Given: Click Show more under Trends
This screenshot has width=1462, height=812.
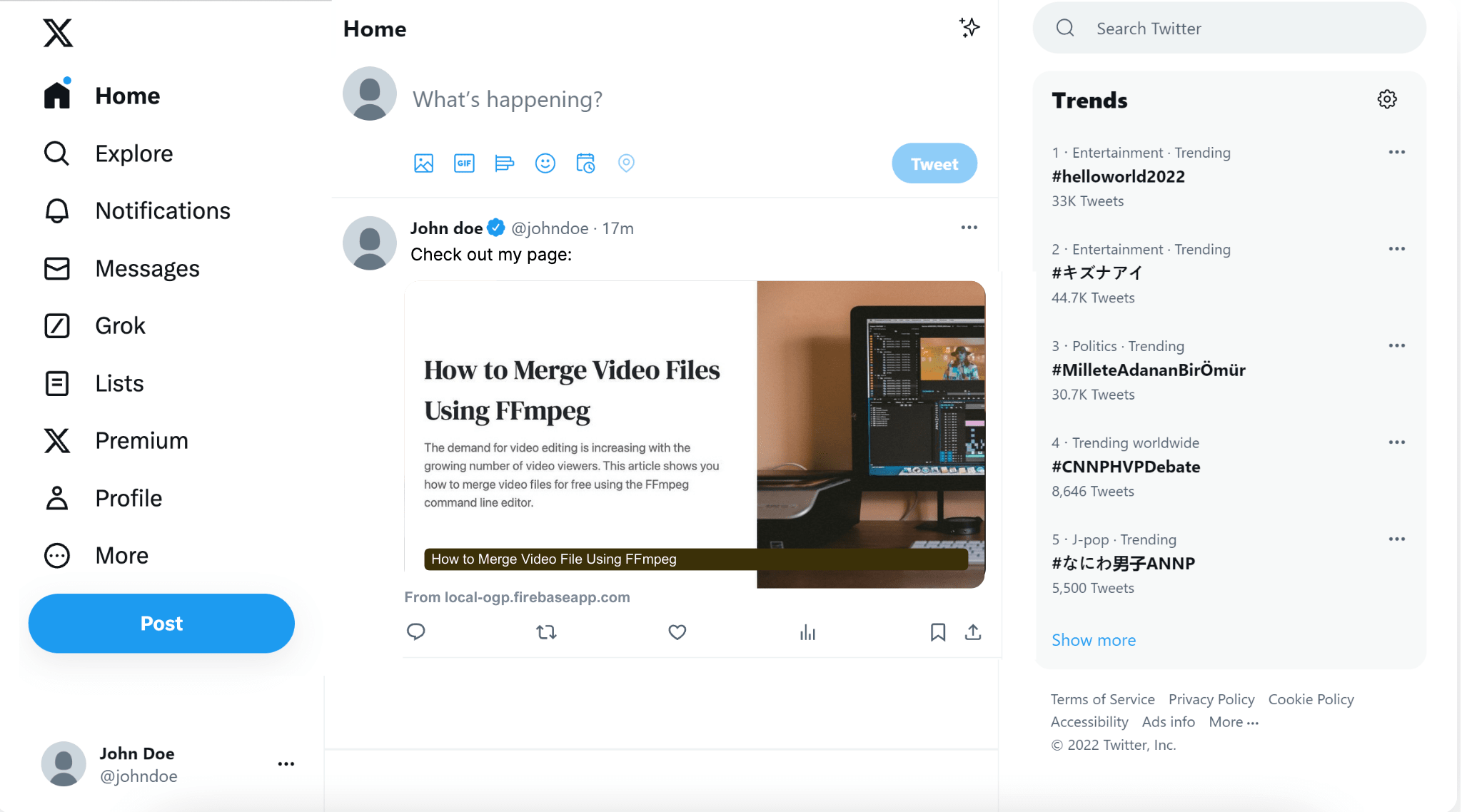Looking at the screenshot, I should [x=1093, y=640].
